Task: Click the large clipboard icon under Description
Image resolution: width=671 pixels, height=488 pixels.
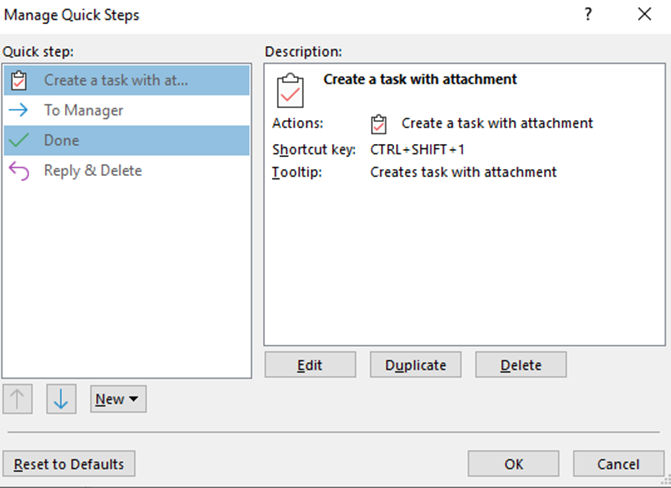Action: pyautogui.click(x=290, y=89)
